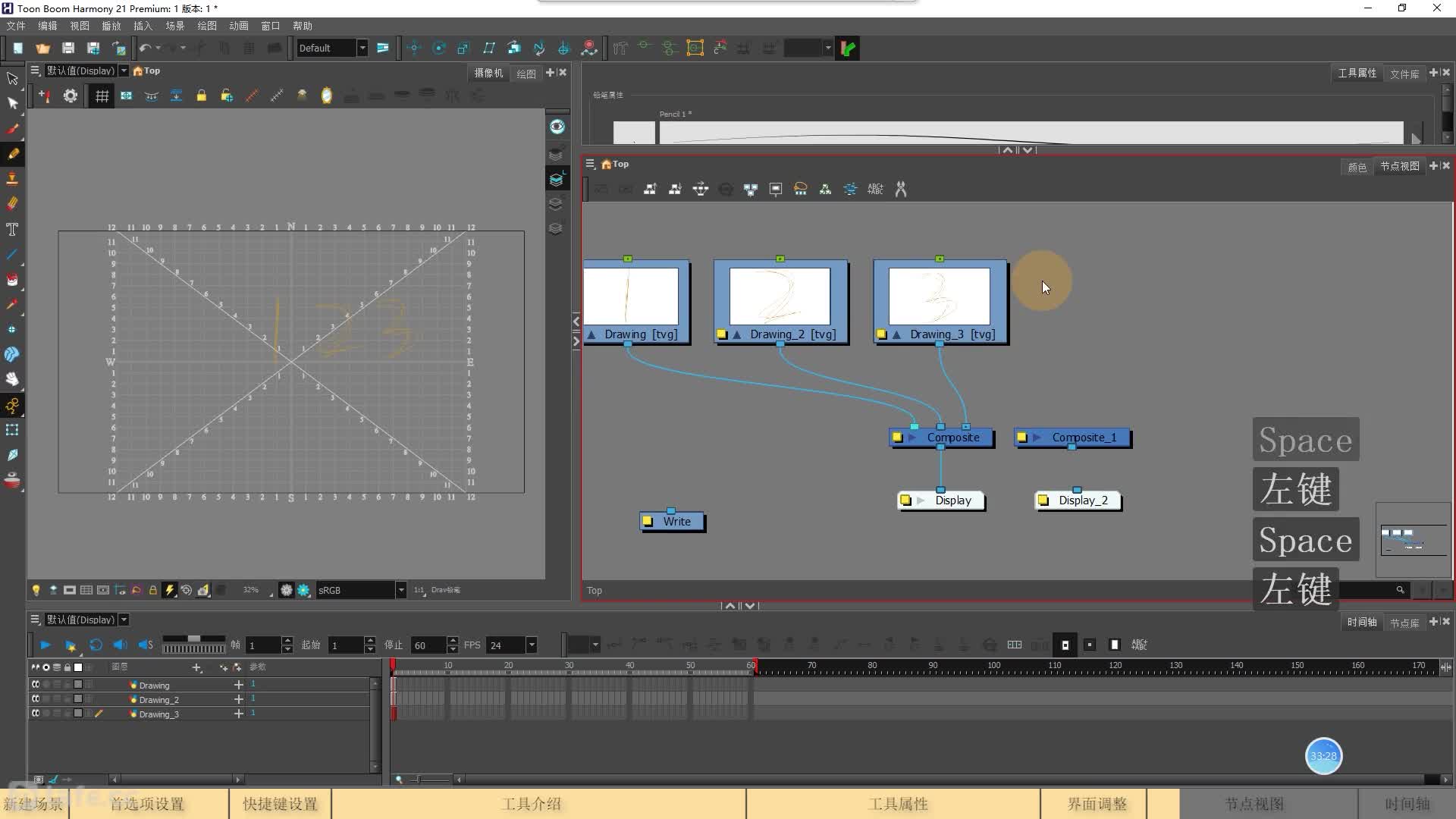Toggle the Drawing_2 layer enable icon in timeline
Viewport: 1456px width, 819px height.
click(36, 699)
